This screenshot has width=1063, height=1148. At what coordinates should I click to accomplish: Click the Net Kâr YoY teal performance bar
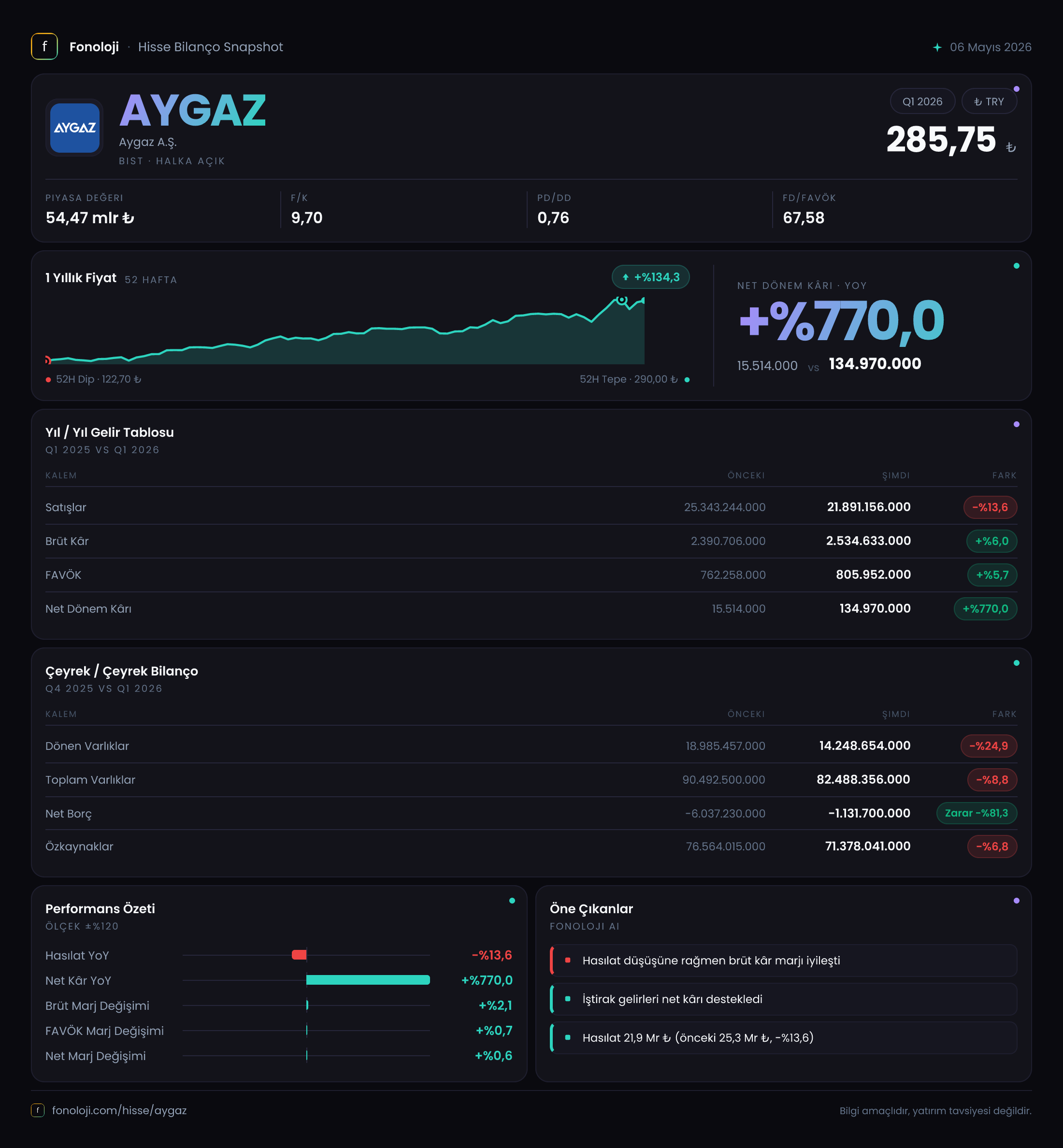click(368, 980)
